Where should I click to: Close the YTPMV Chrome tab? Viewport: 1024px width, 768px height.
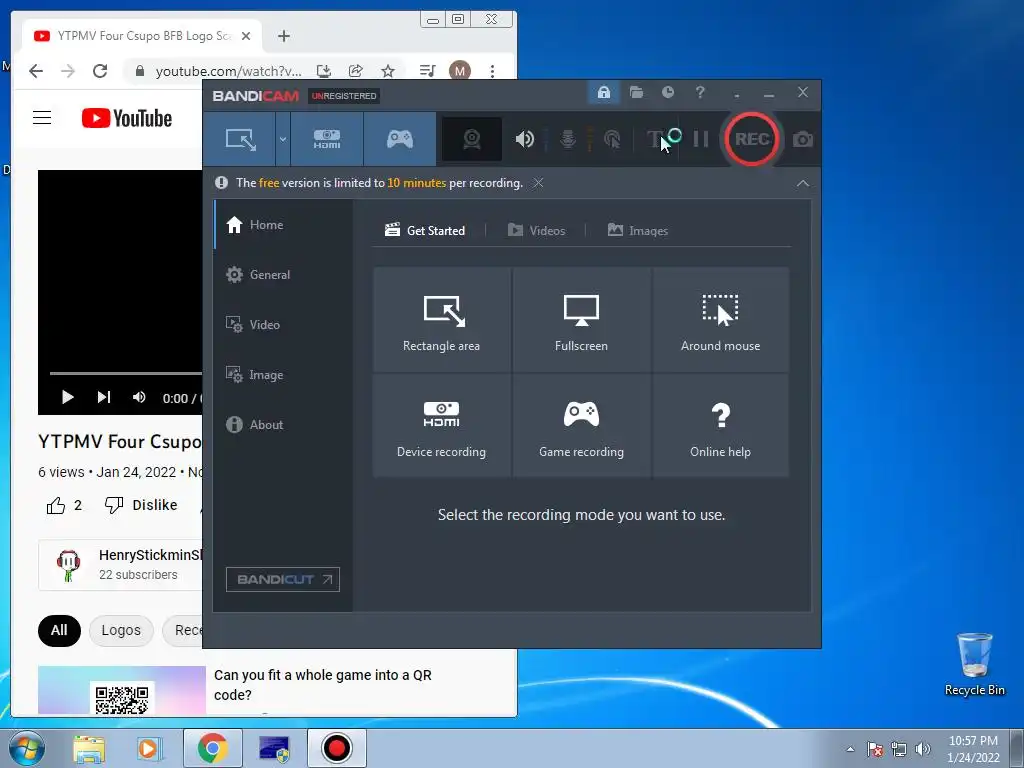click(x=246, y=36)
